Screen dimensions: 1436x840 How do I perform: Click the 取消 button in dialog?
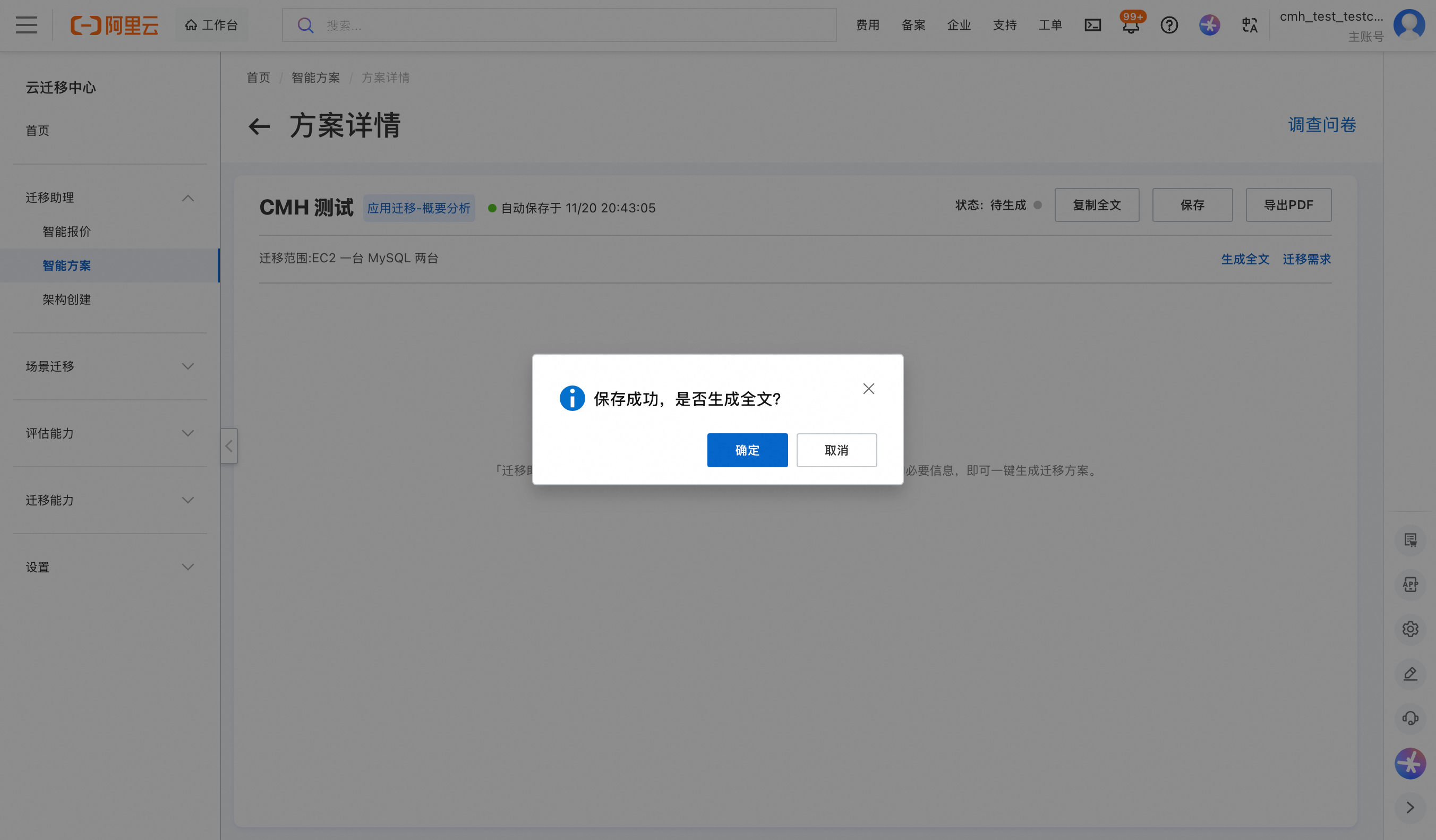836,450
